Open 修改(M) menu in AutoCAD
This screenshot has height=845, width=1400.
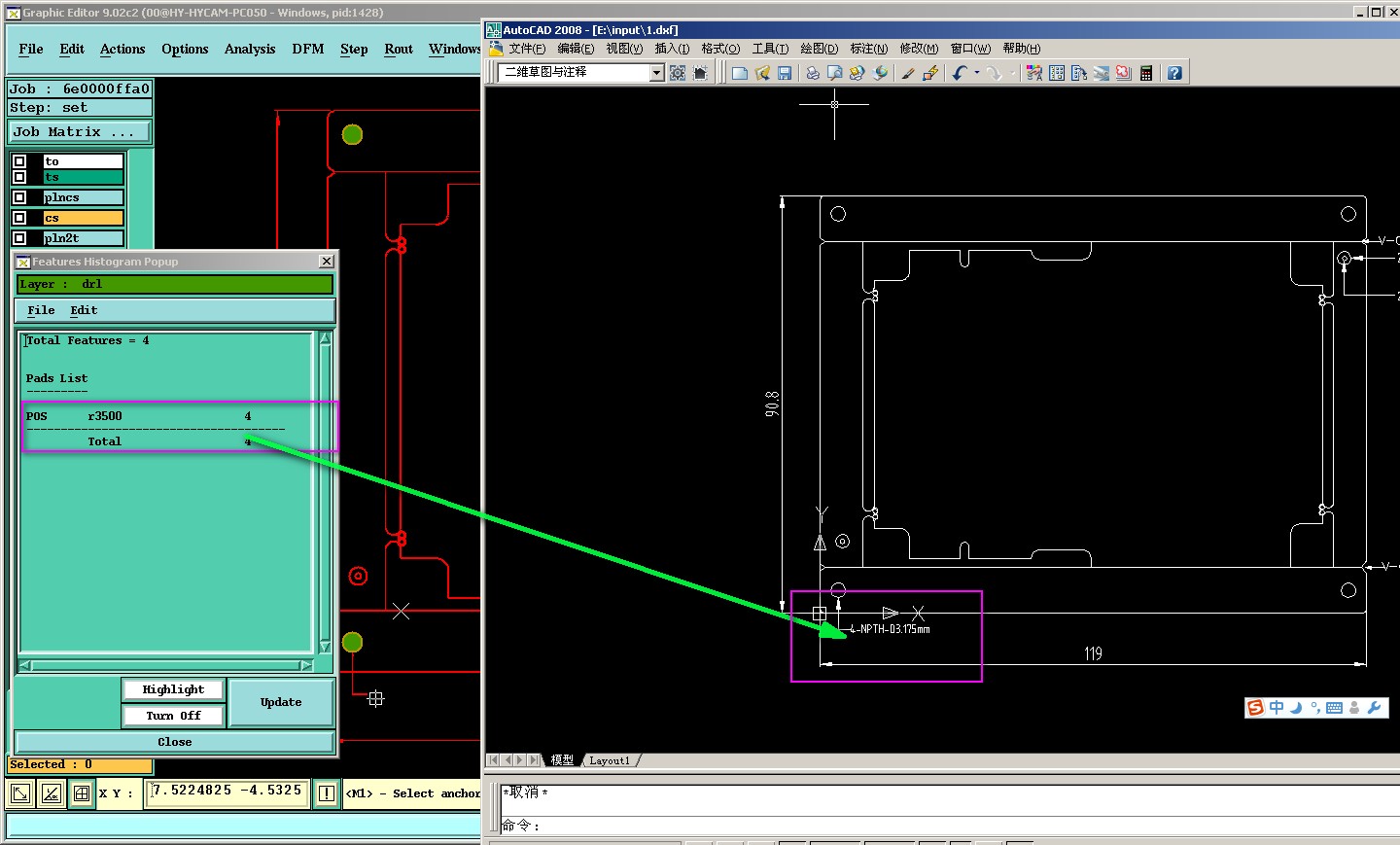[919, 49]
